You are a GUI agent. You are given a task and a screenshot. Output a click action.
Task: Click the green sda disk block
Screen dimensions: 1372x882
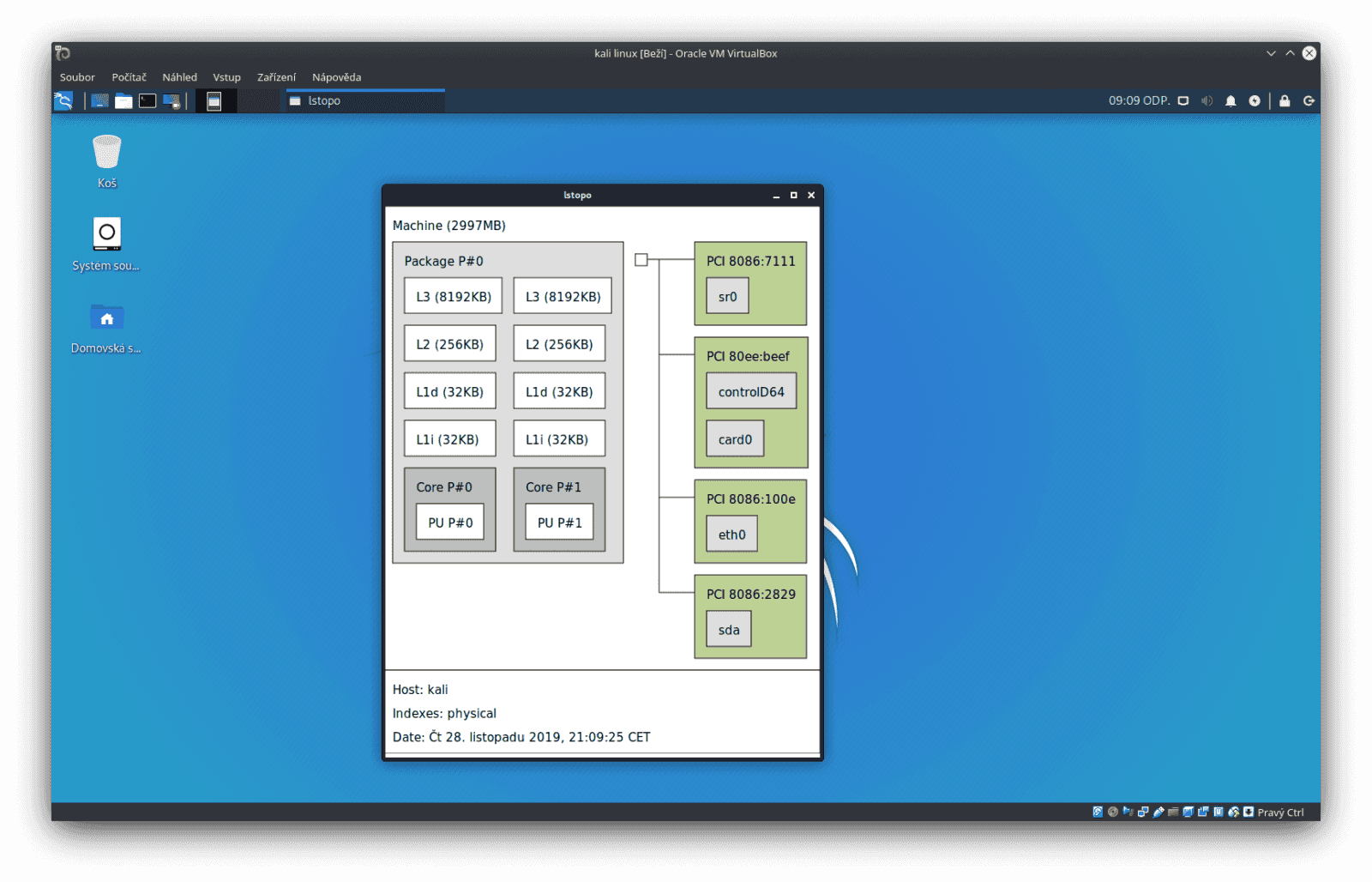[728, 629]
